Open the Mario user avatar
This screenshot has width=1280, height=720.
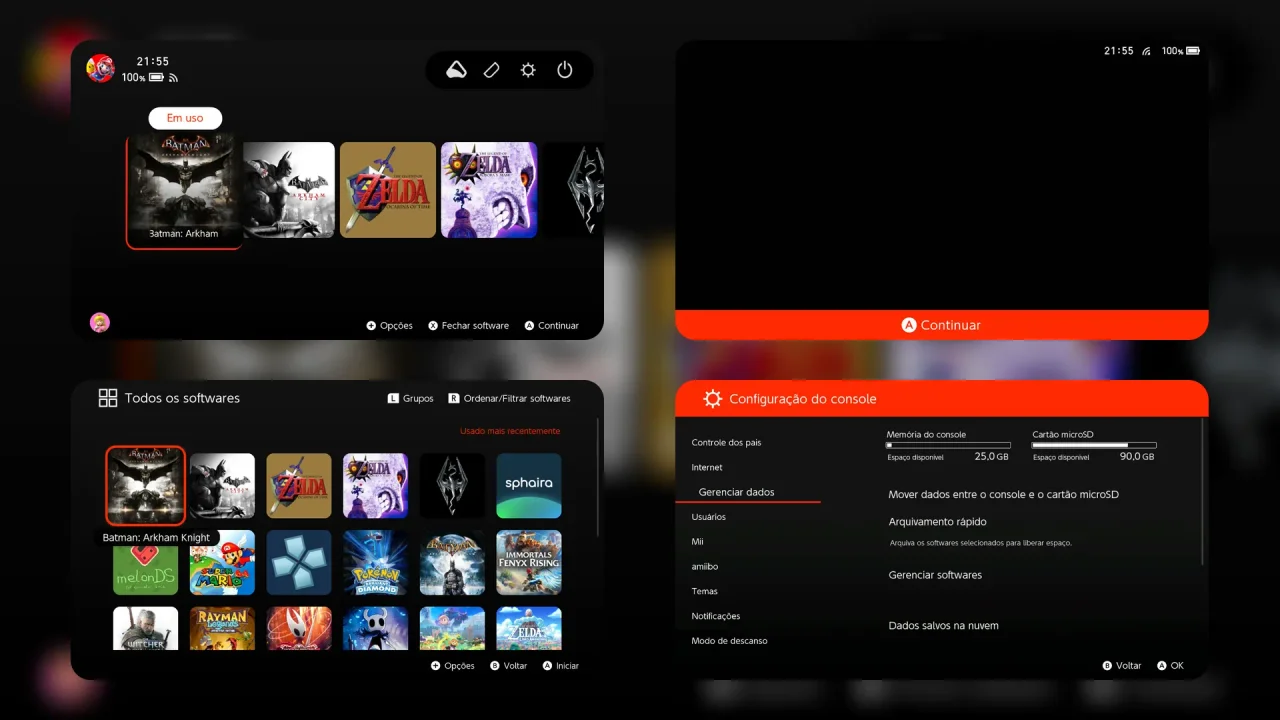100,68
